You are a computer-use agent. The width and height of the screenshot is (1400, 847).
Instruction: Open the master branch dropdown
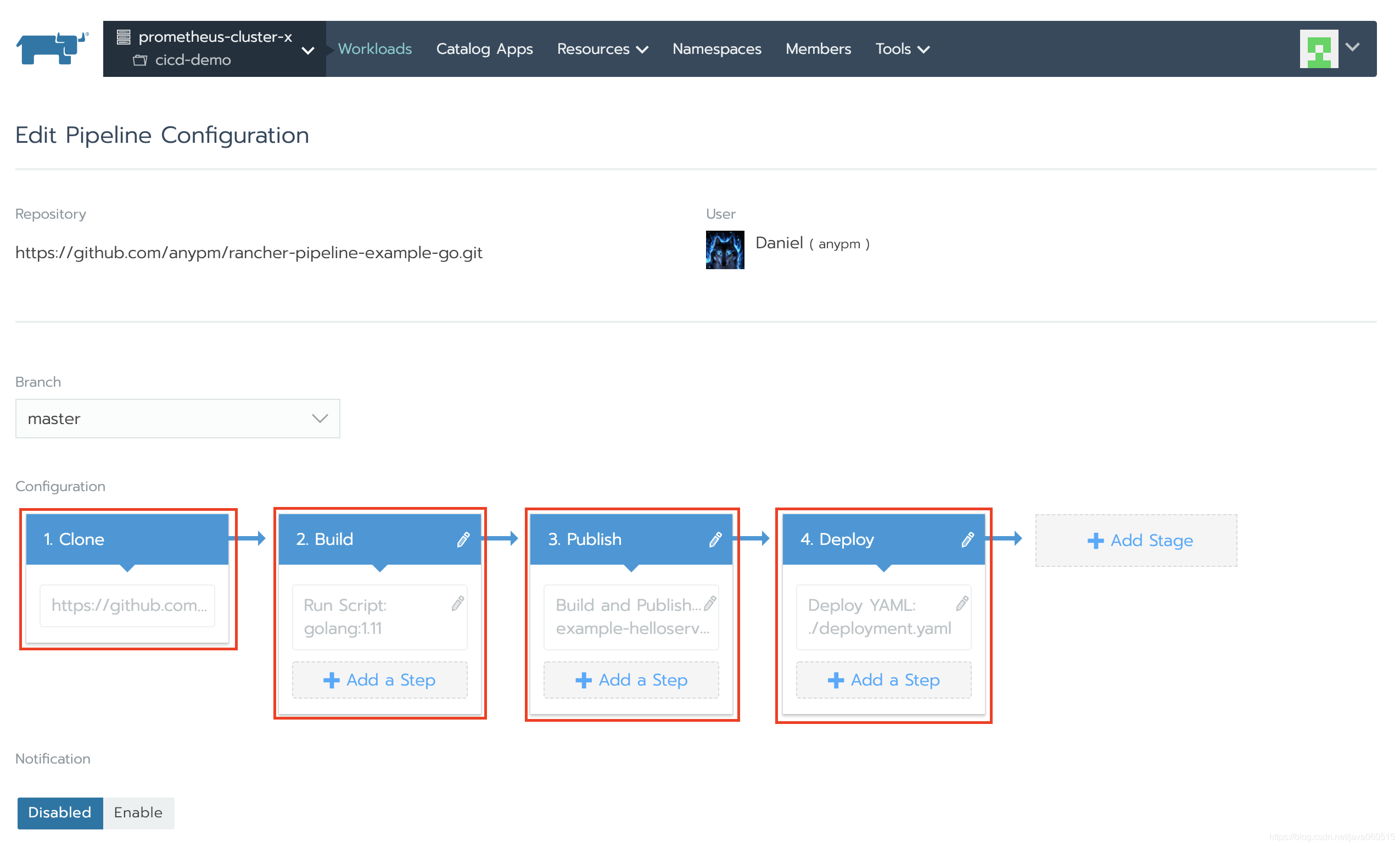tap(177, 419)
